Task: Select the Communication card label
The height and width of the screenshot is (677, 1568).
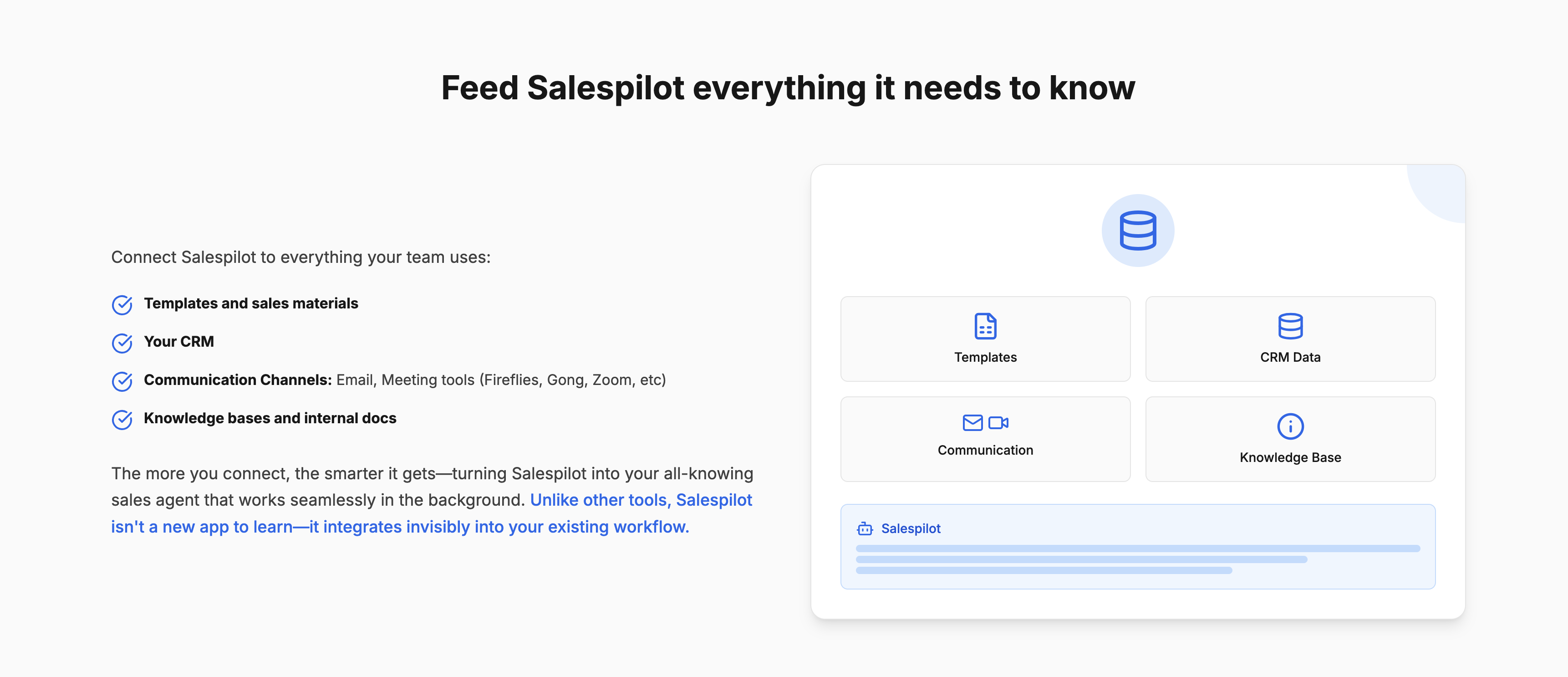Action: pyautogui.click(x=986, y=450)
